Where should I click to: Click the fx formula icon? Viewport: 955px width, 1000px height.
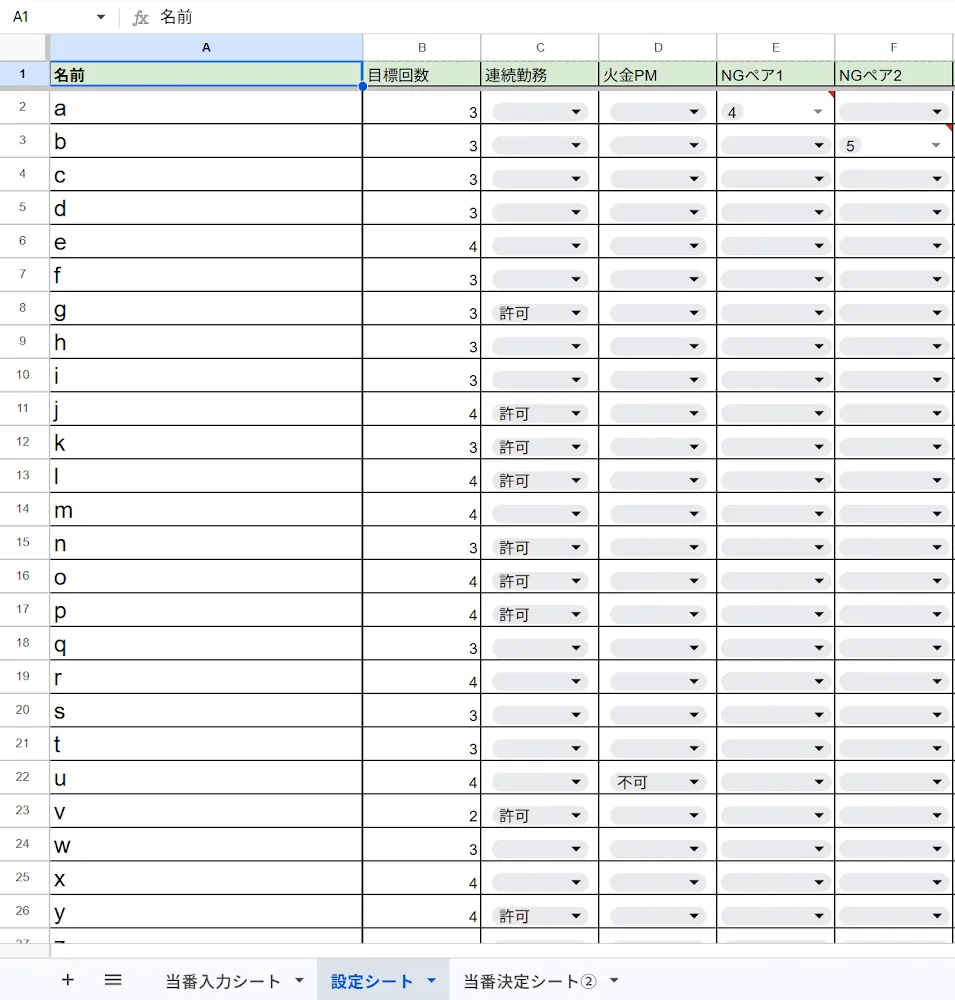[140, 17]
